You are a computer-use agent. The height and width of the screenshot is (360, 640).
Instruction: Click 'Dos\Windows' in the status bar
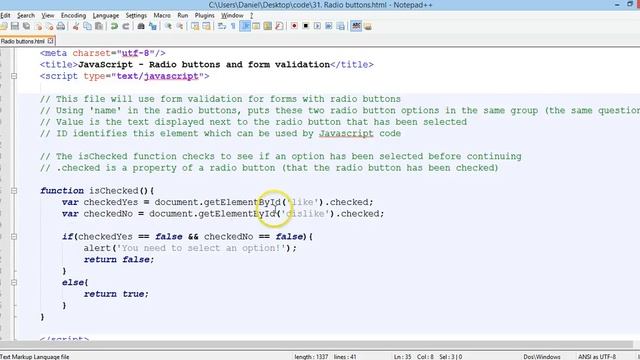[542, 357]
